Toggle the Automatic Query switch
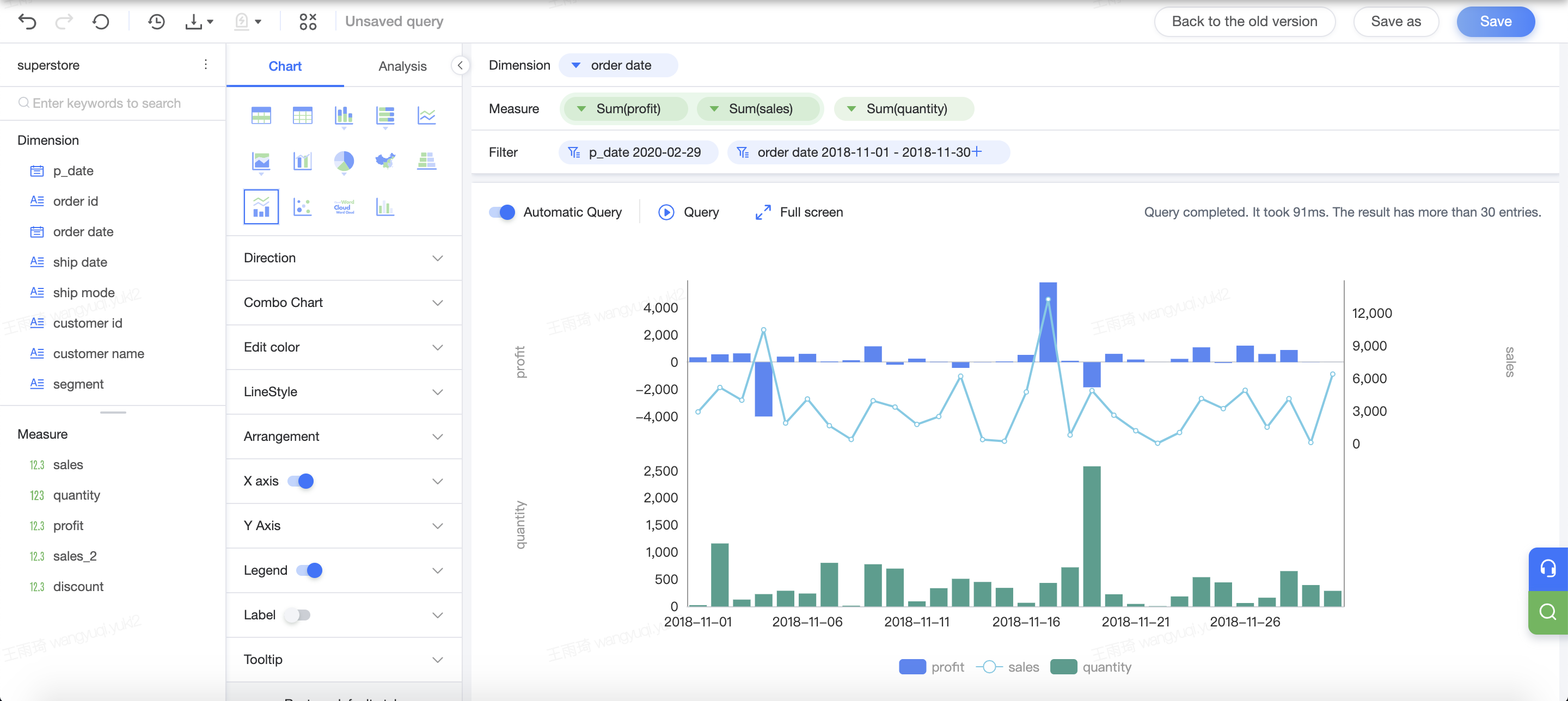This screenshot has width=1568, height=701. pos(502,212)
